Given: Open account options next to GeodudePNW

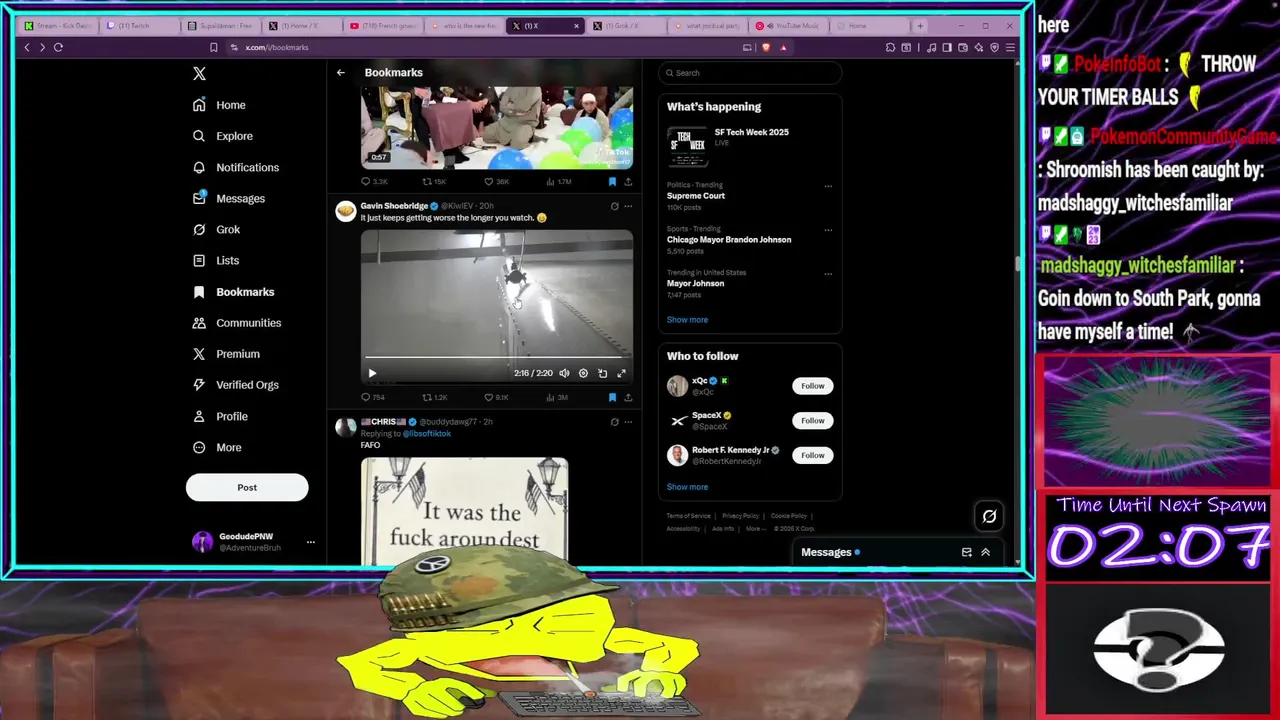Looking at the screenshot, I should 311,542.
